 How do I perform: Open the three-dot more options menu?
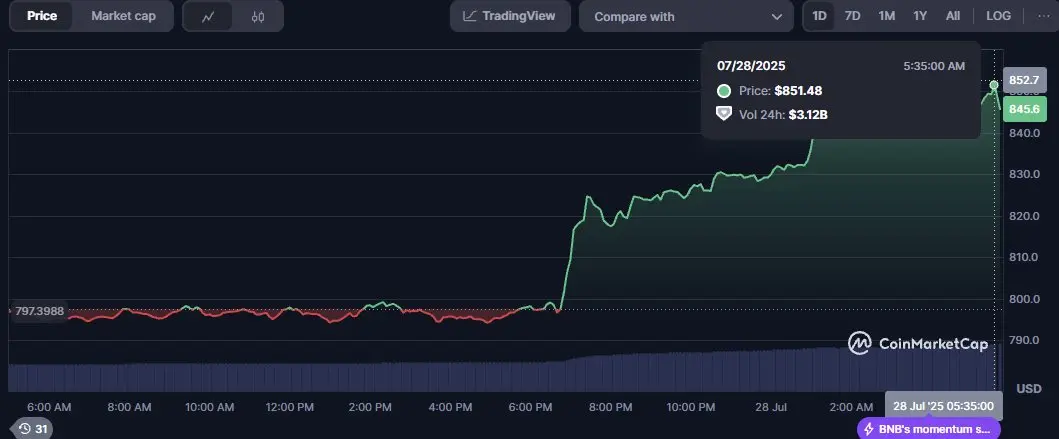(x=1043, y=16)
